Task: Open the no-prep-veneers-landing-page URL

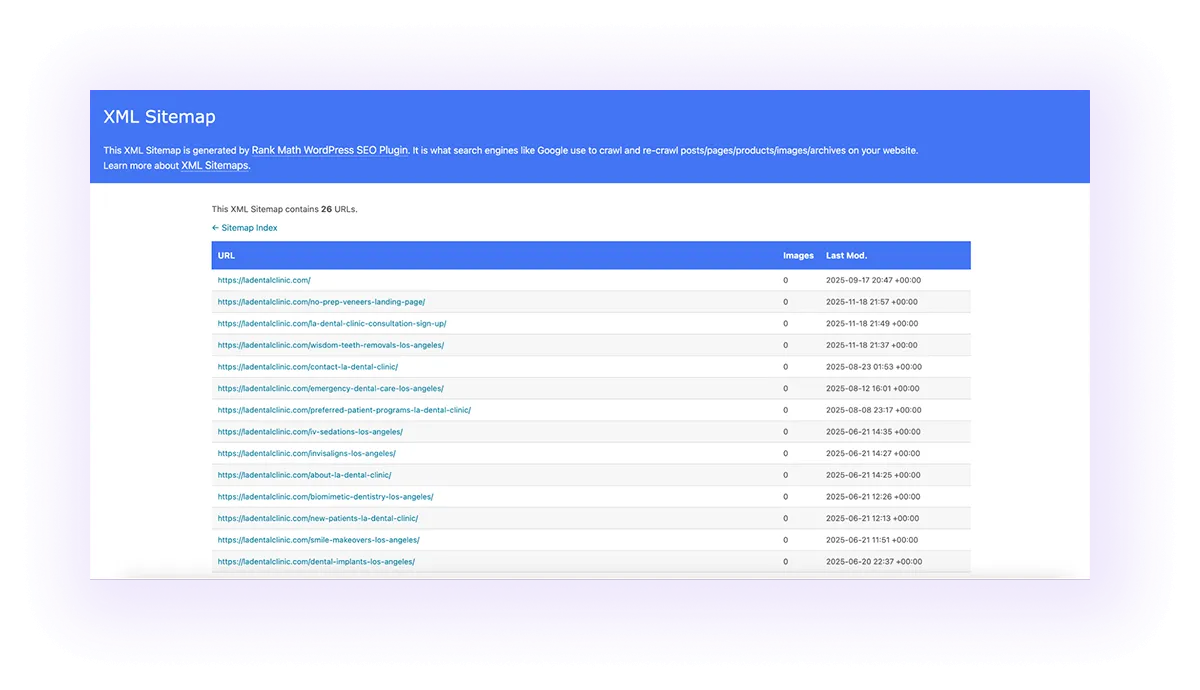Action: tap(321, 302)
